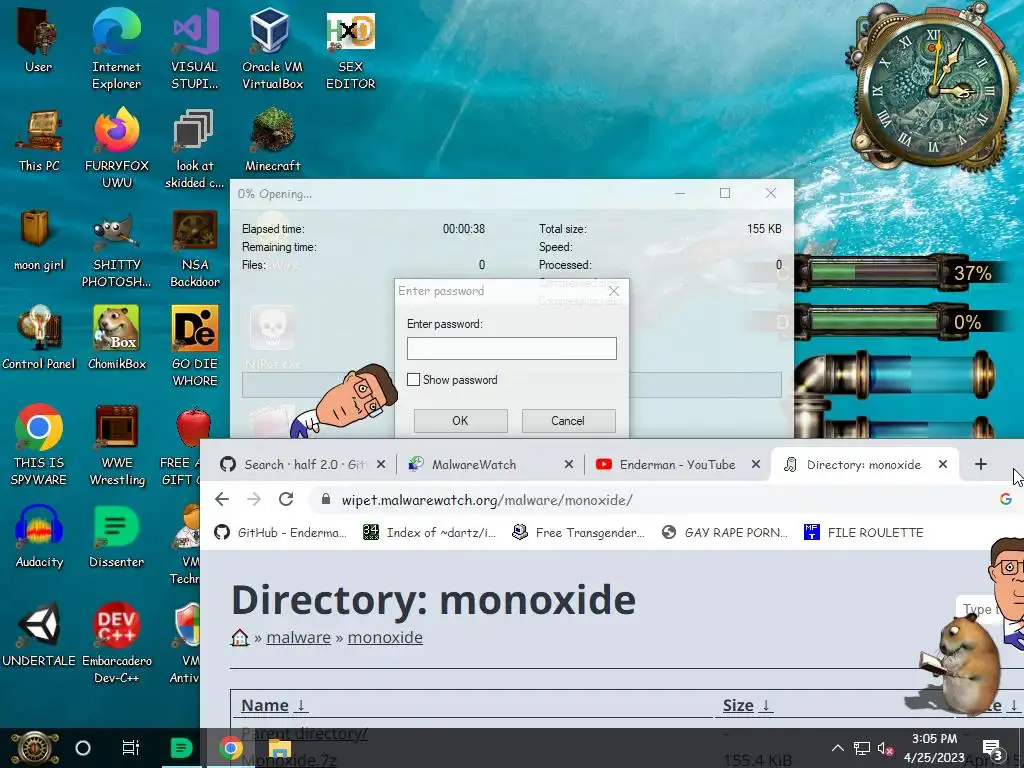Launch Audacity from the desktop
Screen dimensions: 1024x768
coord(39,536)
